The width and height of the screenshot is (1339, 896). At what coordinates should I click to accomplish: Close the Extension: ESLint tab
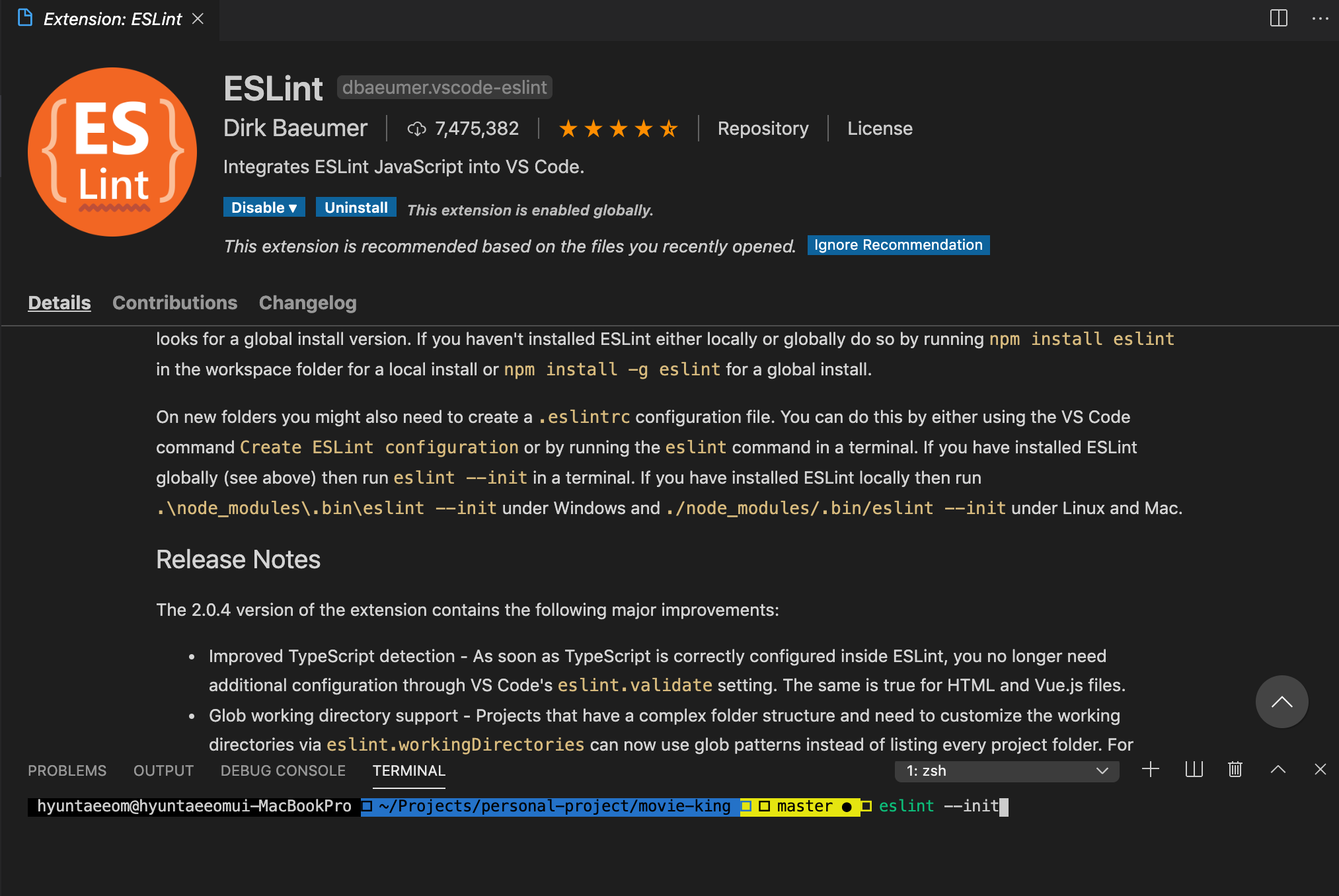pyautogui.click(x=198, y=19)
